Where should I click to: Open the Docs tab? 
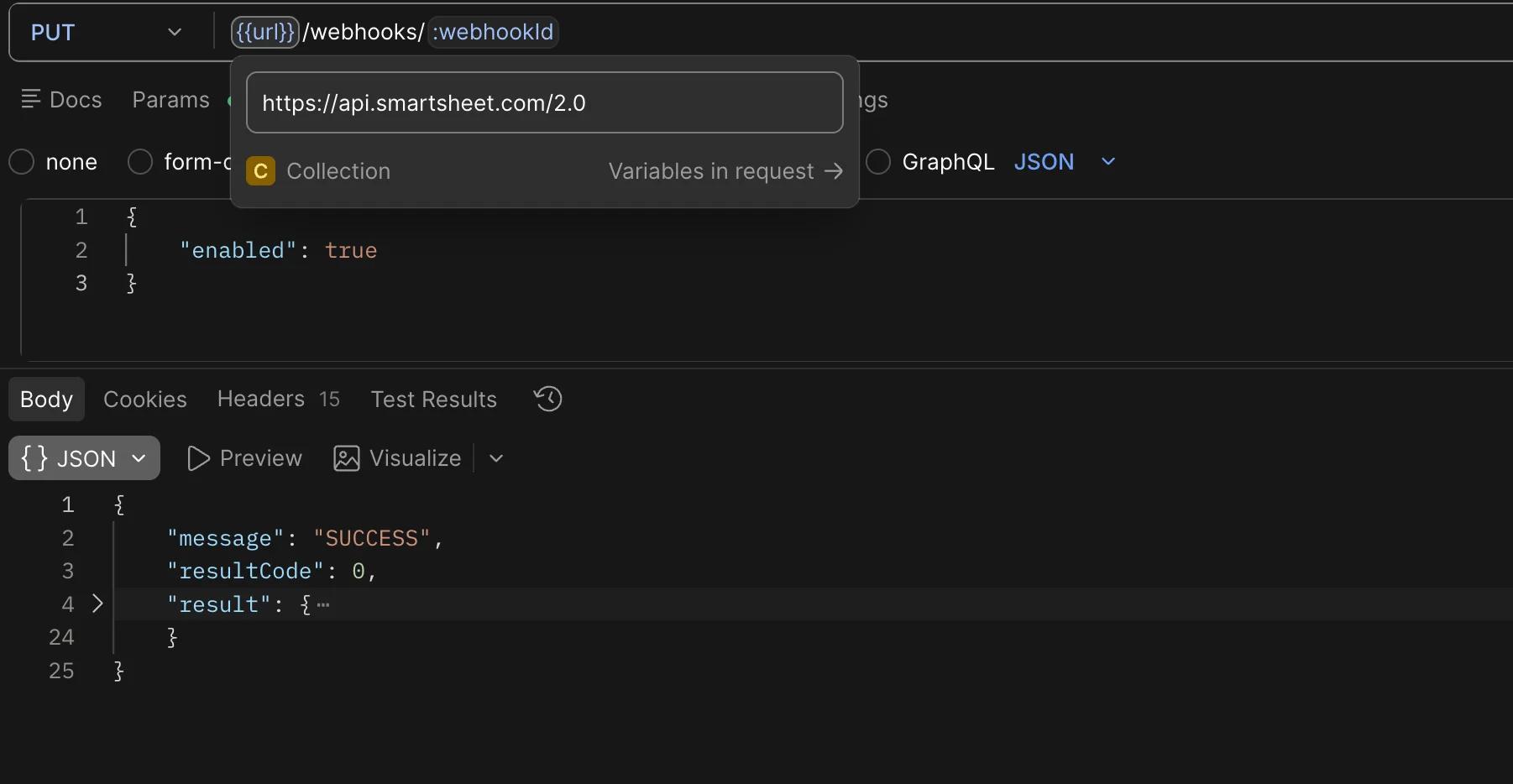(x=61, y=100)
